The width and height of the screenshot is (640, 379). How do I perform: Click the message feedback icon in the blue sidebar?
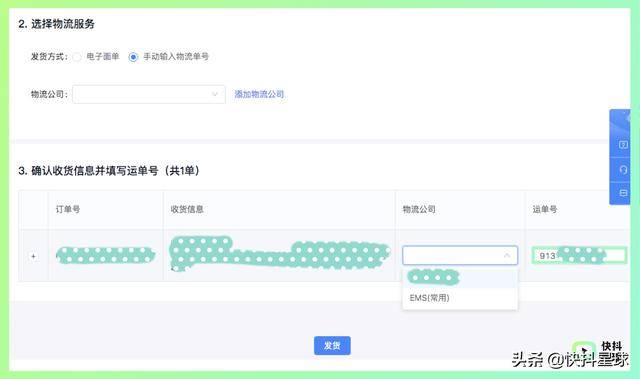coord(623,193)
